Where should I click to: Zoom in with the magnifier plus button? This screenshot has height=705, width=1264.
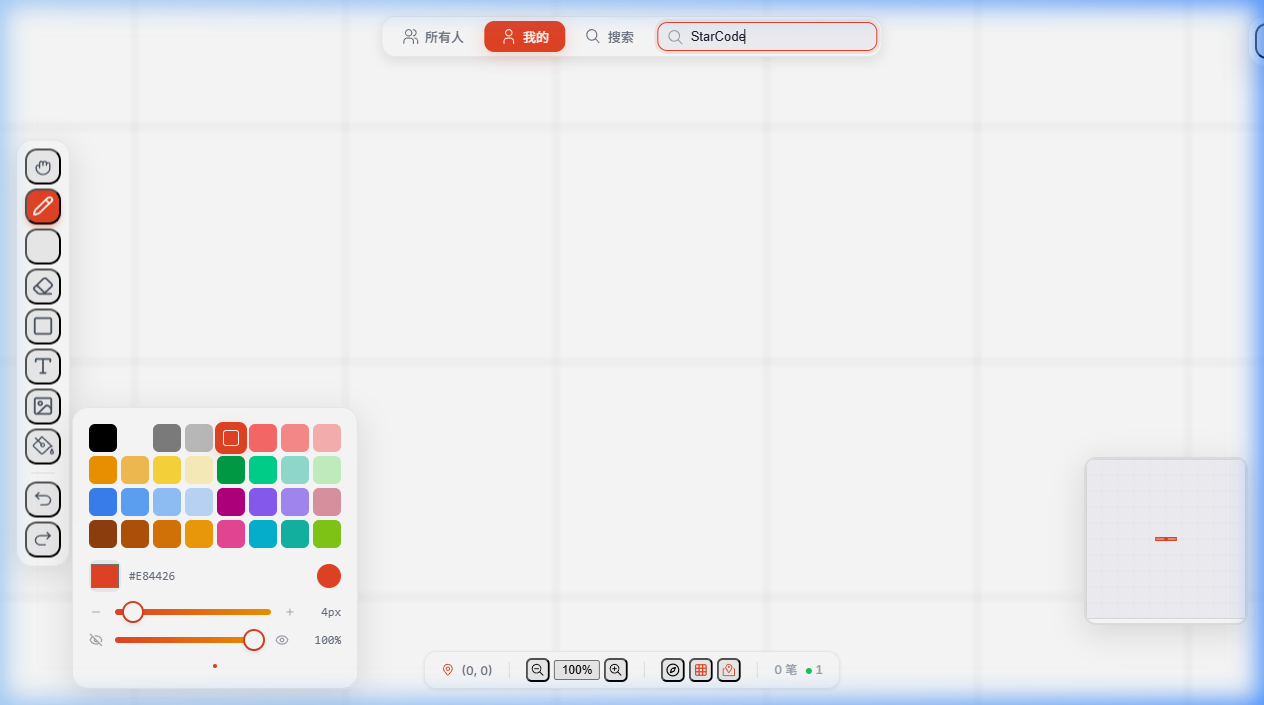click(616, 670)
